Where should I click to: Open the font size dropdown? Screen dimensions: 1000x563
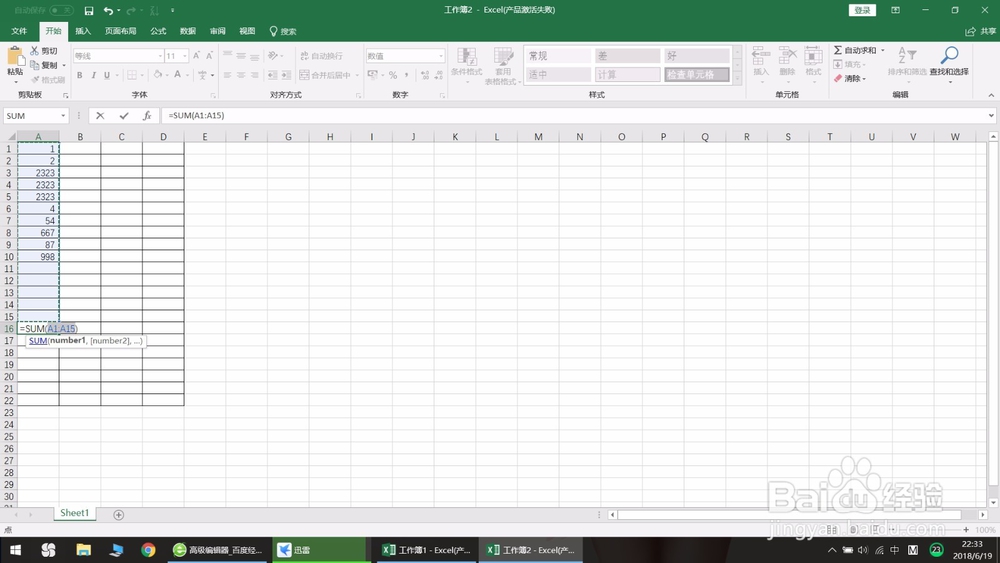[185, 56]
